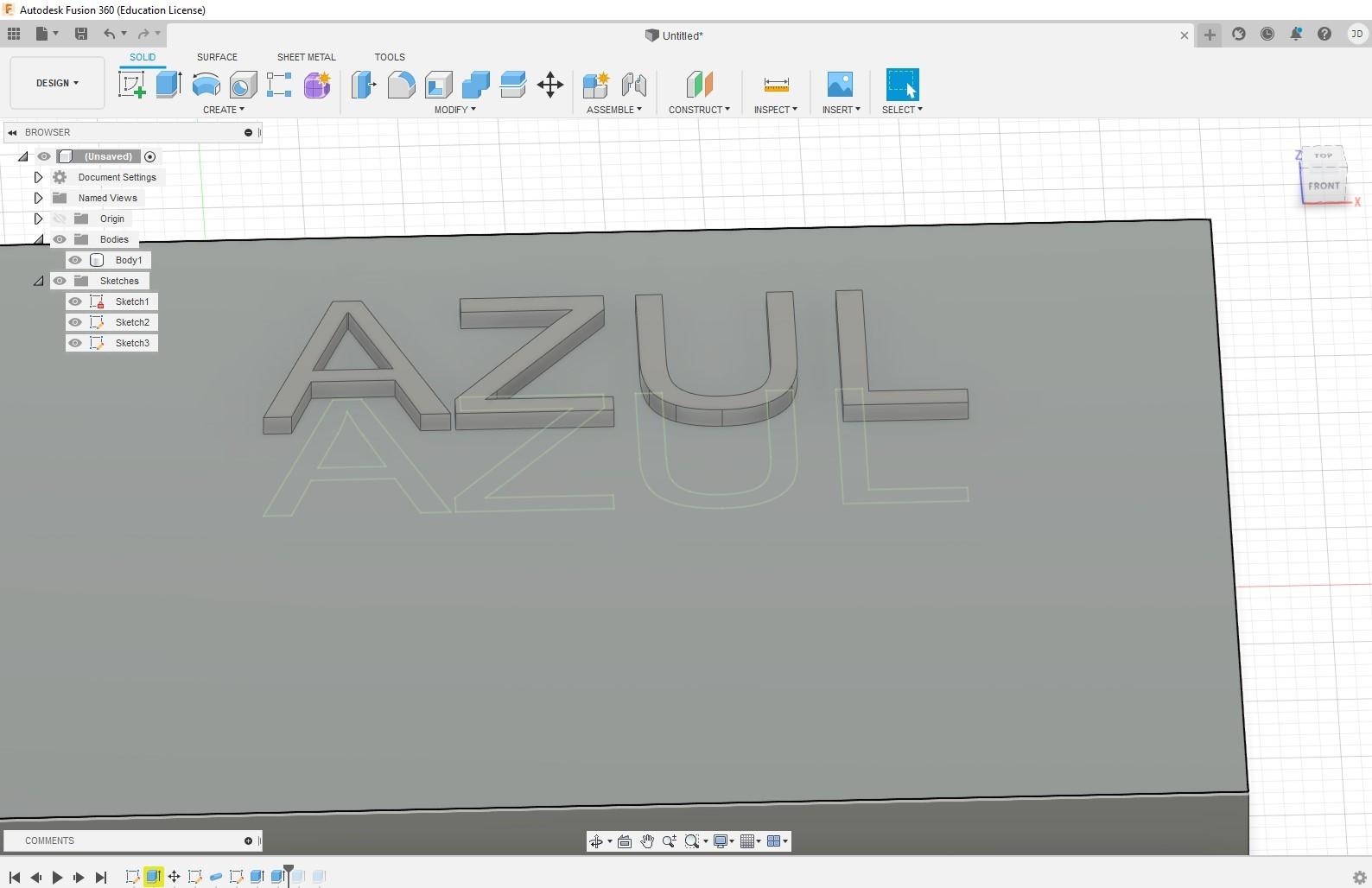
Task: Toggle visibility of Body1
Action: click(x=75, y=260)
